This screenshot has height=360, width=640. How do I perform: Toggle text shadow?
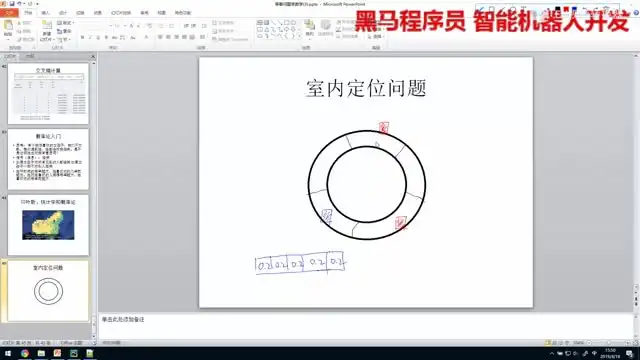106,38
